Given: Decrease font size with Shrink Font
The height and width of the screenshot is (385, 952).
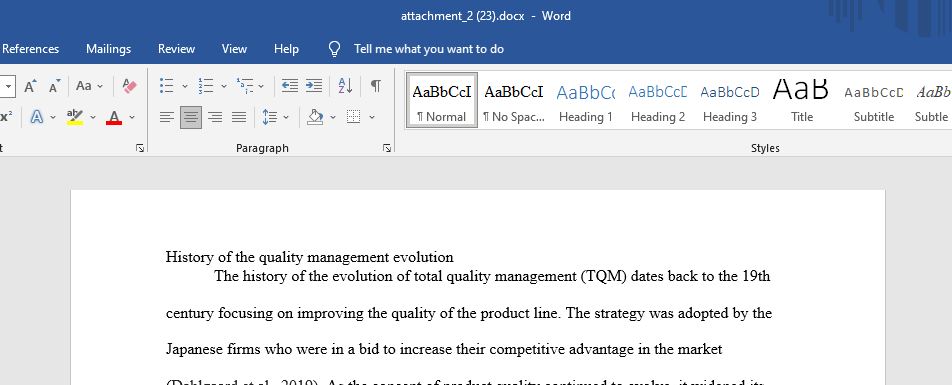Looking at the screenshot, I should click(x=55, y=86).
